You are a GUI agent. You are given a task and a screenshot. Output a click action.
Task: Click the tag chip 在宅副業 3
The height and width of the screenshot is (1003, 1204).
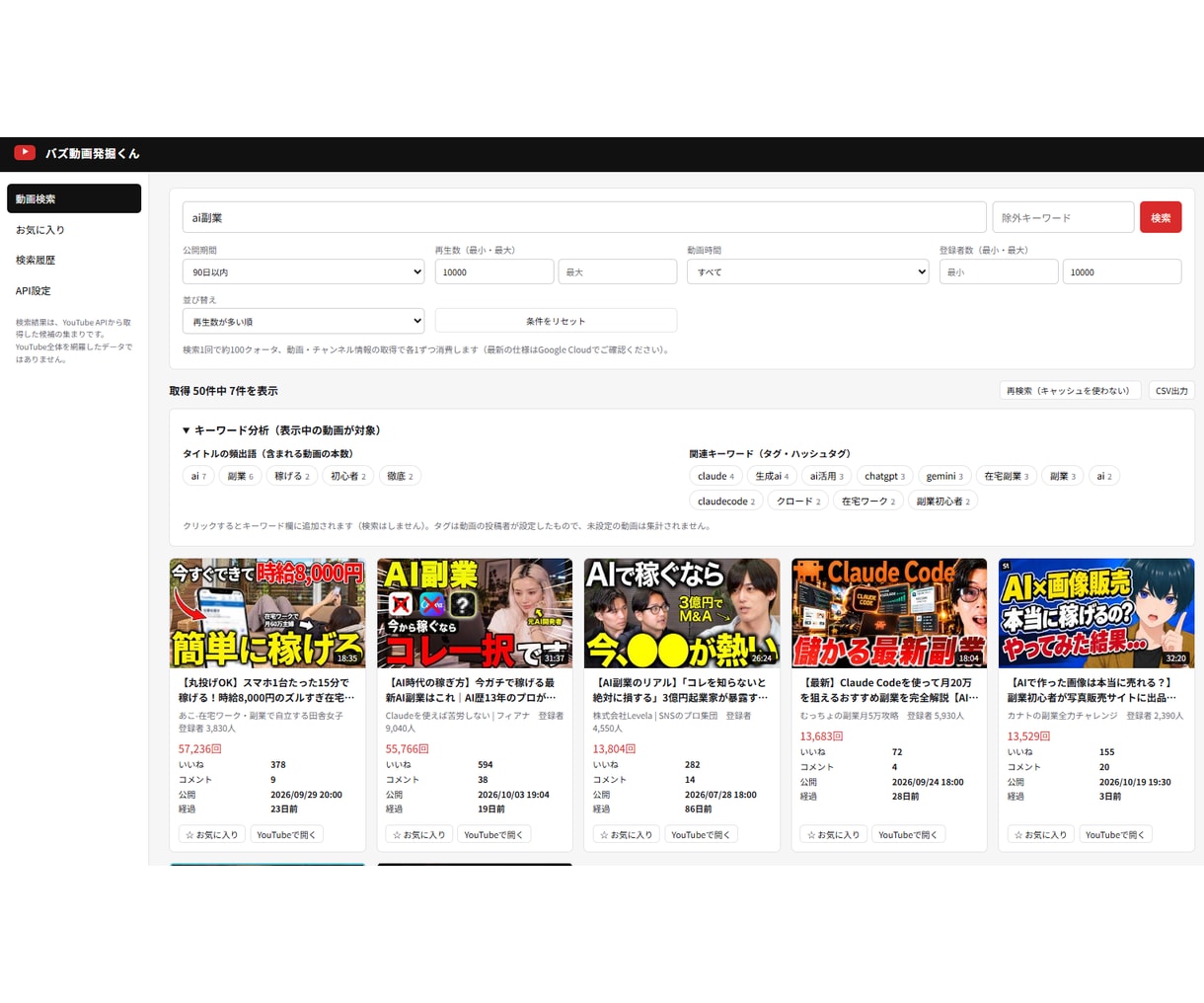click(1006, 476)
